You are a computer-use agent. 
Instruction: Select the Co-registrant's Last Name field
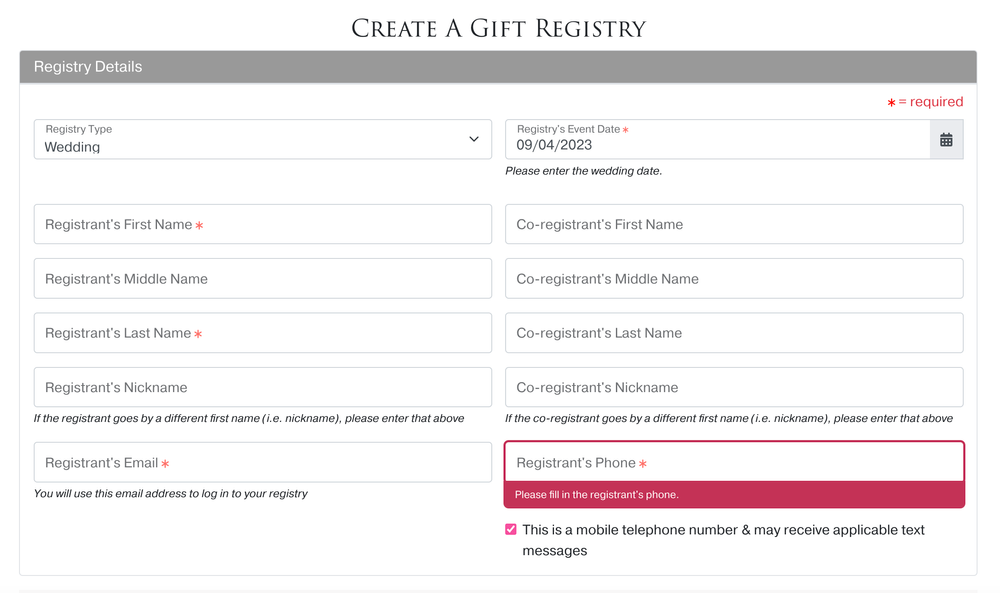click(734, 332)
